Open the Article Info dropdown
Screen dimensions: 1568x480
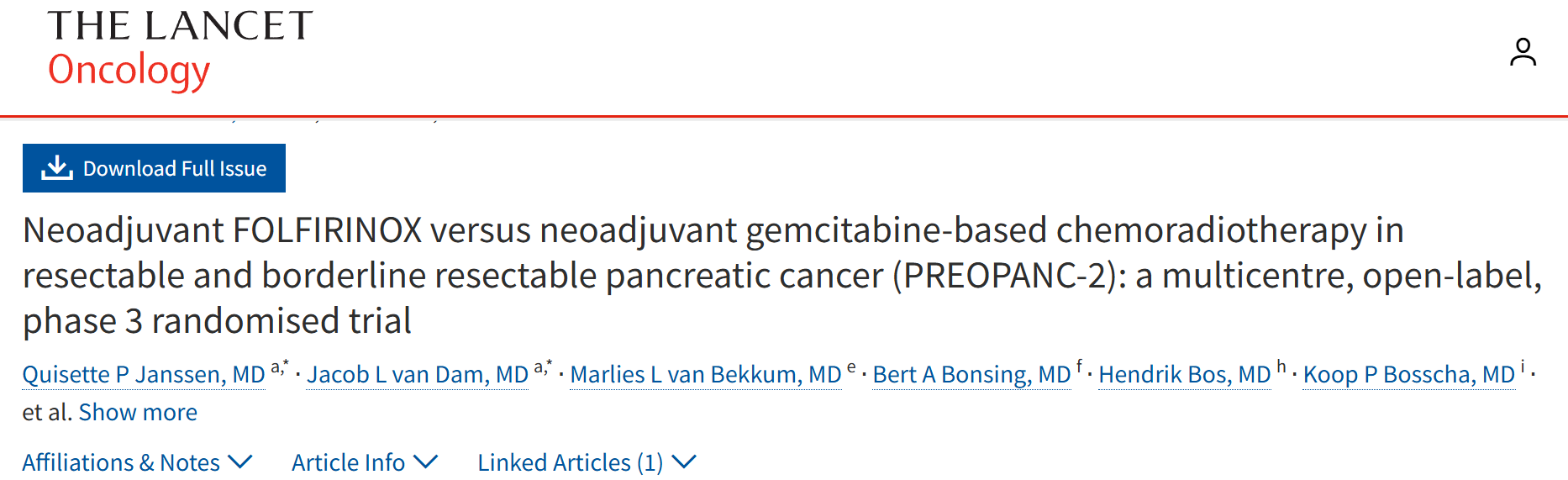[x=364, y=462]
